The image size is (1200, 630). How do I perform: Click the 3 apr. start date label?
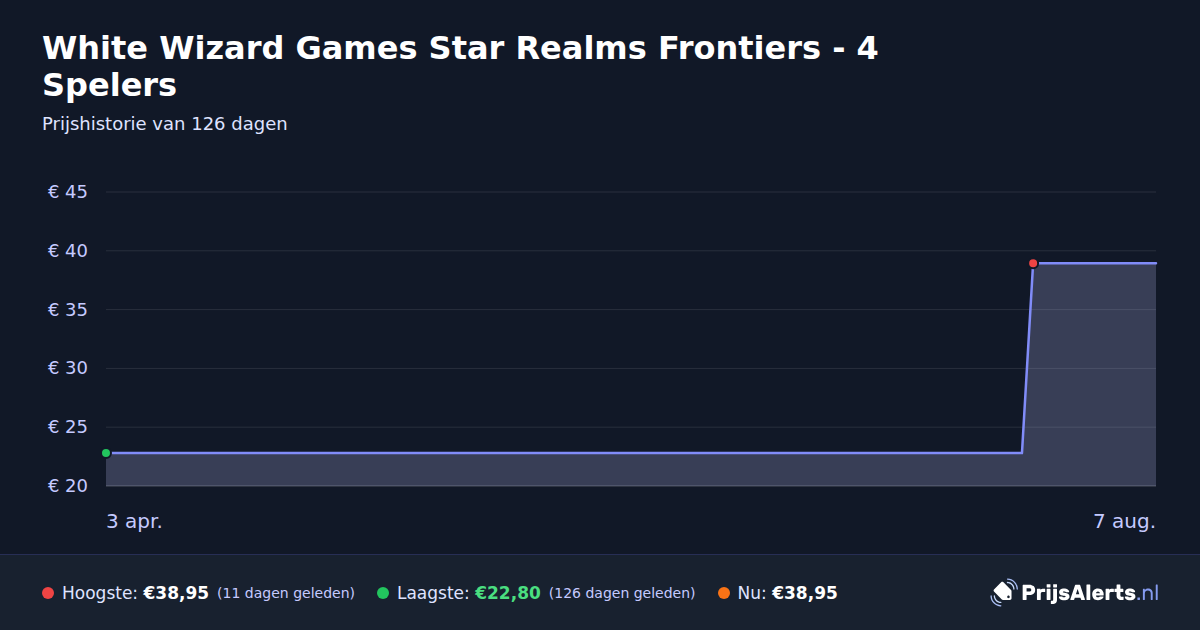134,521
